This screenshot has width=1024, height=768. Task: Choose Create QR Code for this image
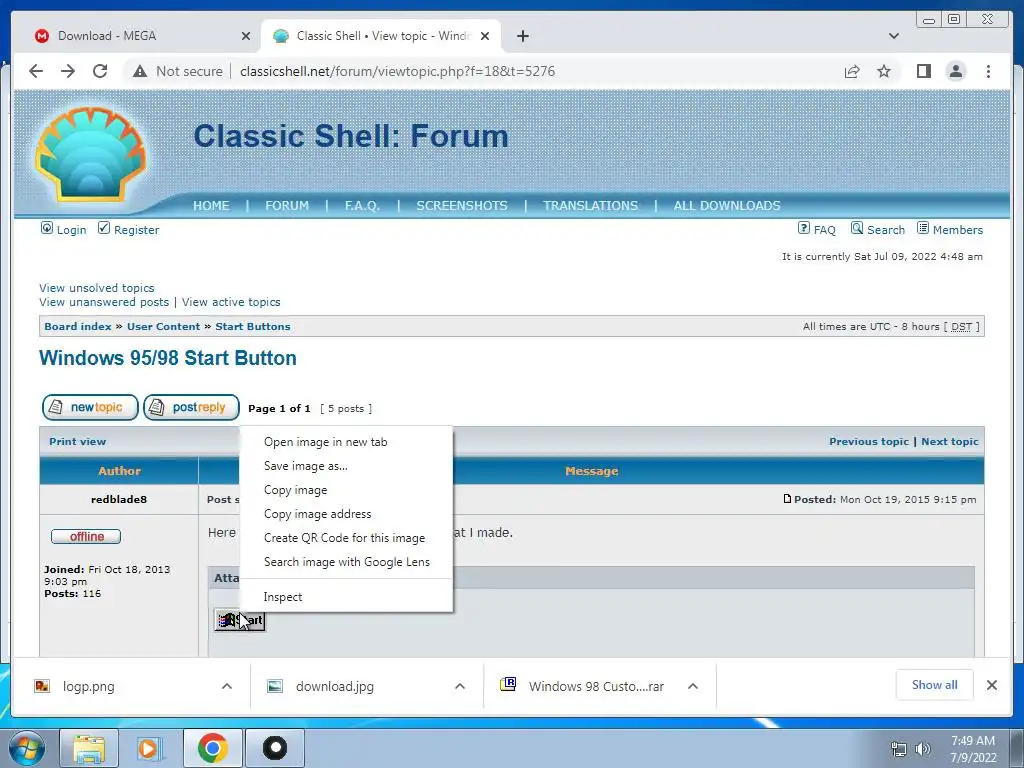click(x=346, y=538)
